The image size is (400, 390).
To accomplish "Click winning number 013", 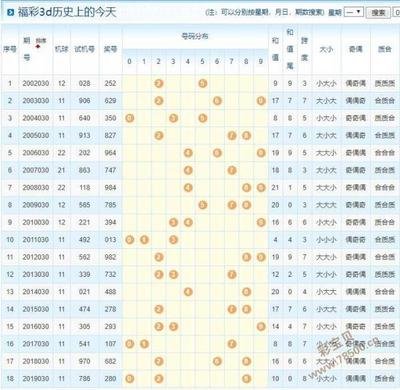I will pos(110,240).
